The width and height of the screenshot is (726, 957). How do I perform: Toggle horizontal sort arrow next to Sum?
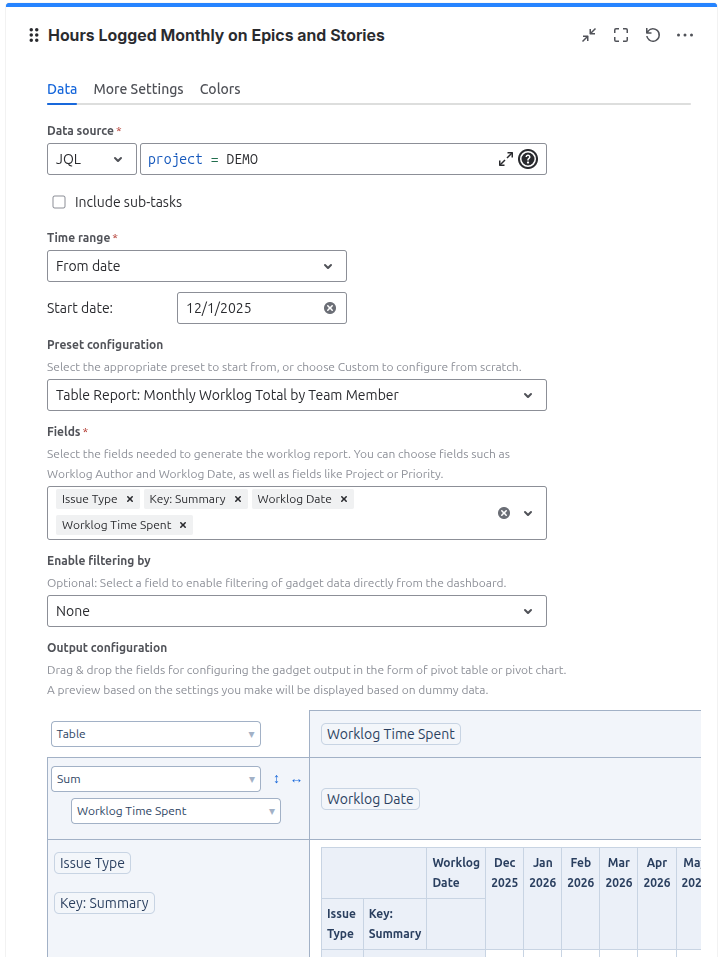(x=297, y=780)
